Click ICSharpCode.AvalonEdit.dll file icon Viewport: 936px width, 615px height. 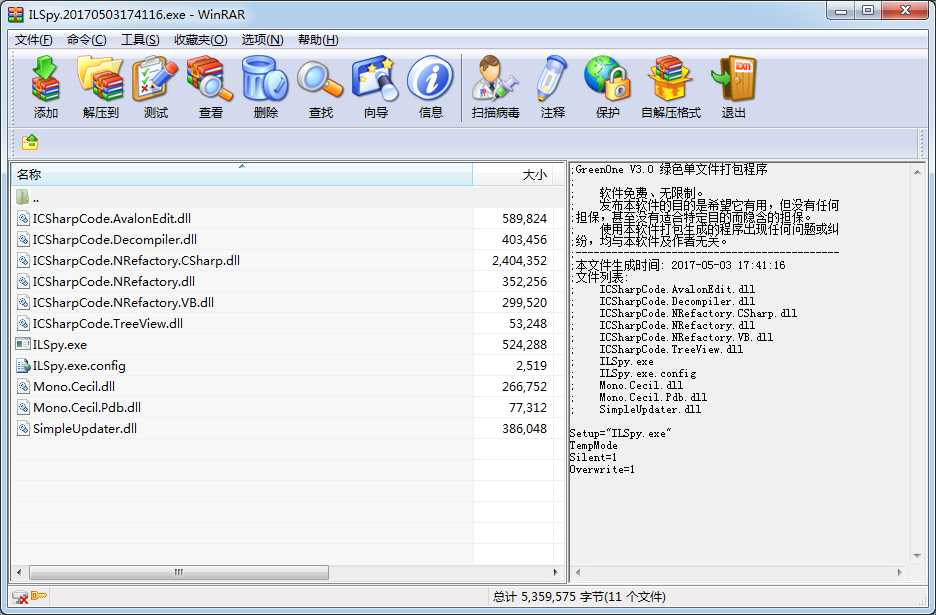click(x=23, y=219)
